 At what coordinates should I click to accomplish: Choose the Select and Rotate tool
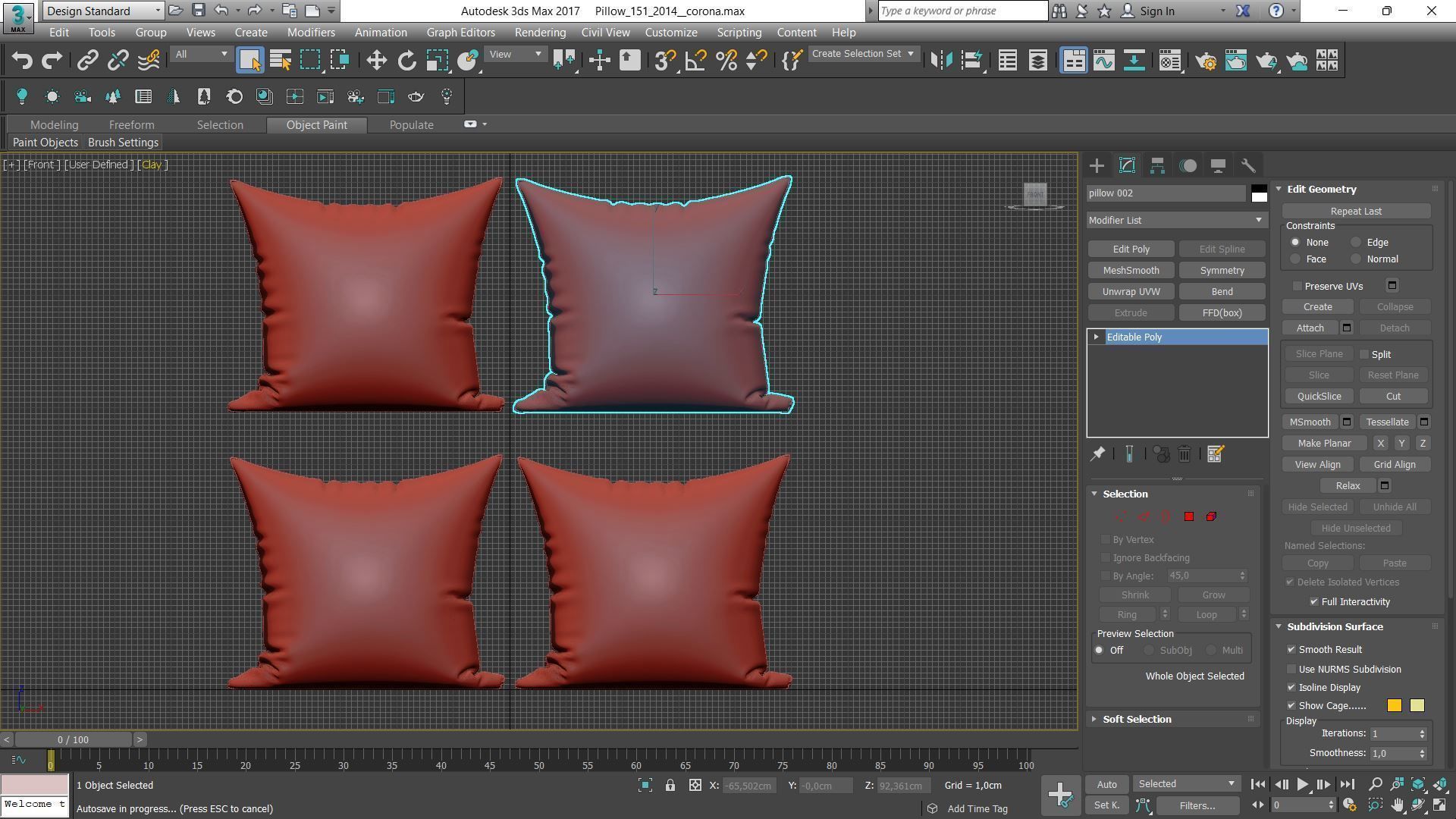pos(407,61)
